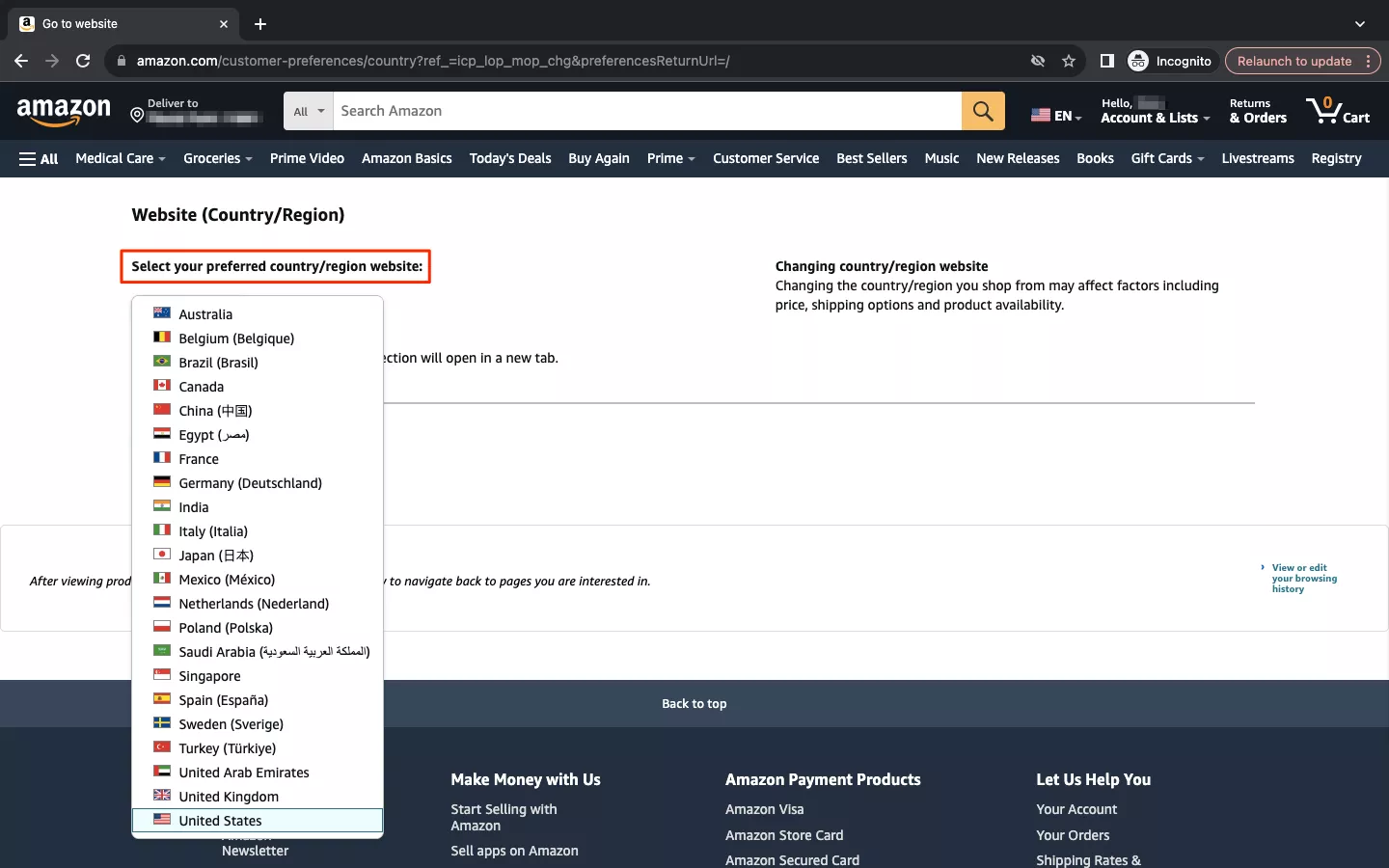Open Returns & Orders
This screenshot has height=868, width=1389.
pos(1258,111)
